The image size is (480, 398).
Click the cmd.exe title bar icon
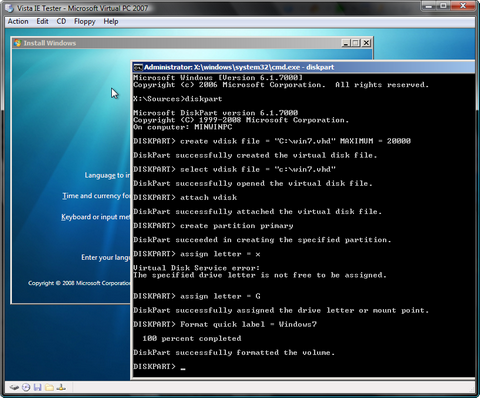tap(138, 67)
